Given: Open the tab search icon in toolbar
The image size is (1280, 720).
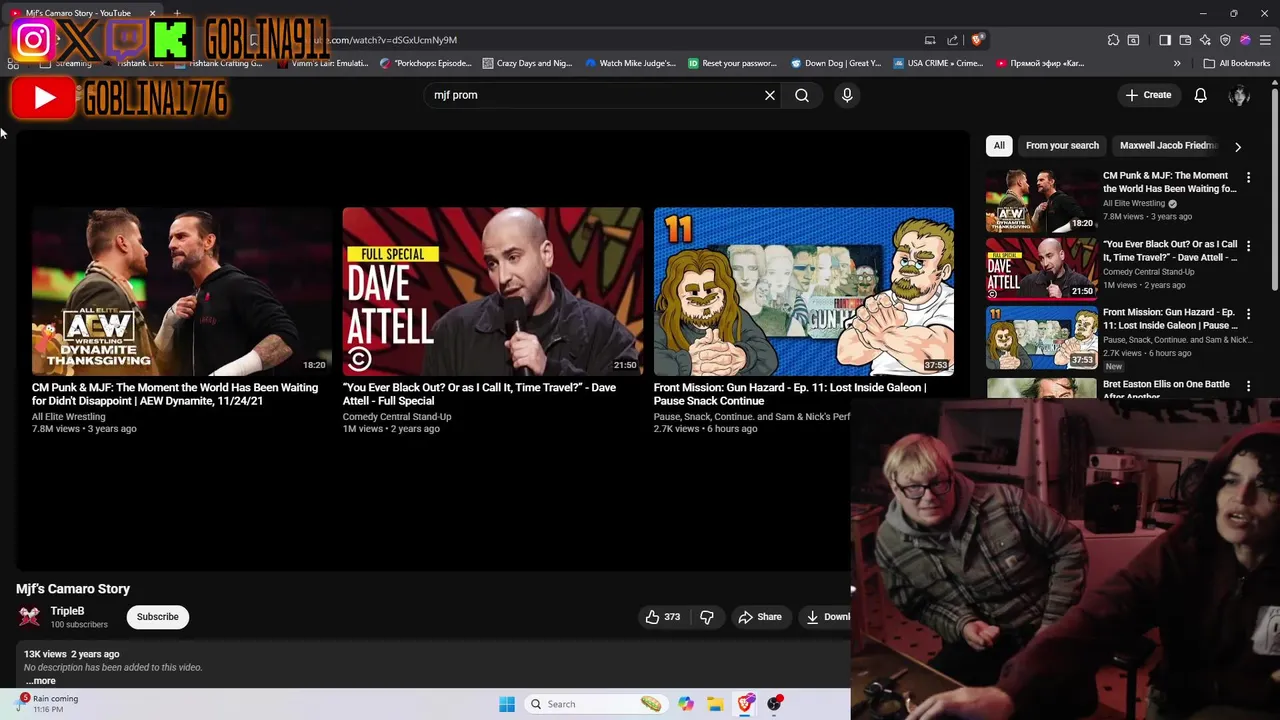Looking at the screenshot, I should coord(1133,40).
